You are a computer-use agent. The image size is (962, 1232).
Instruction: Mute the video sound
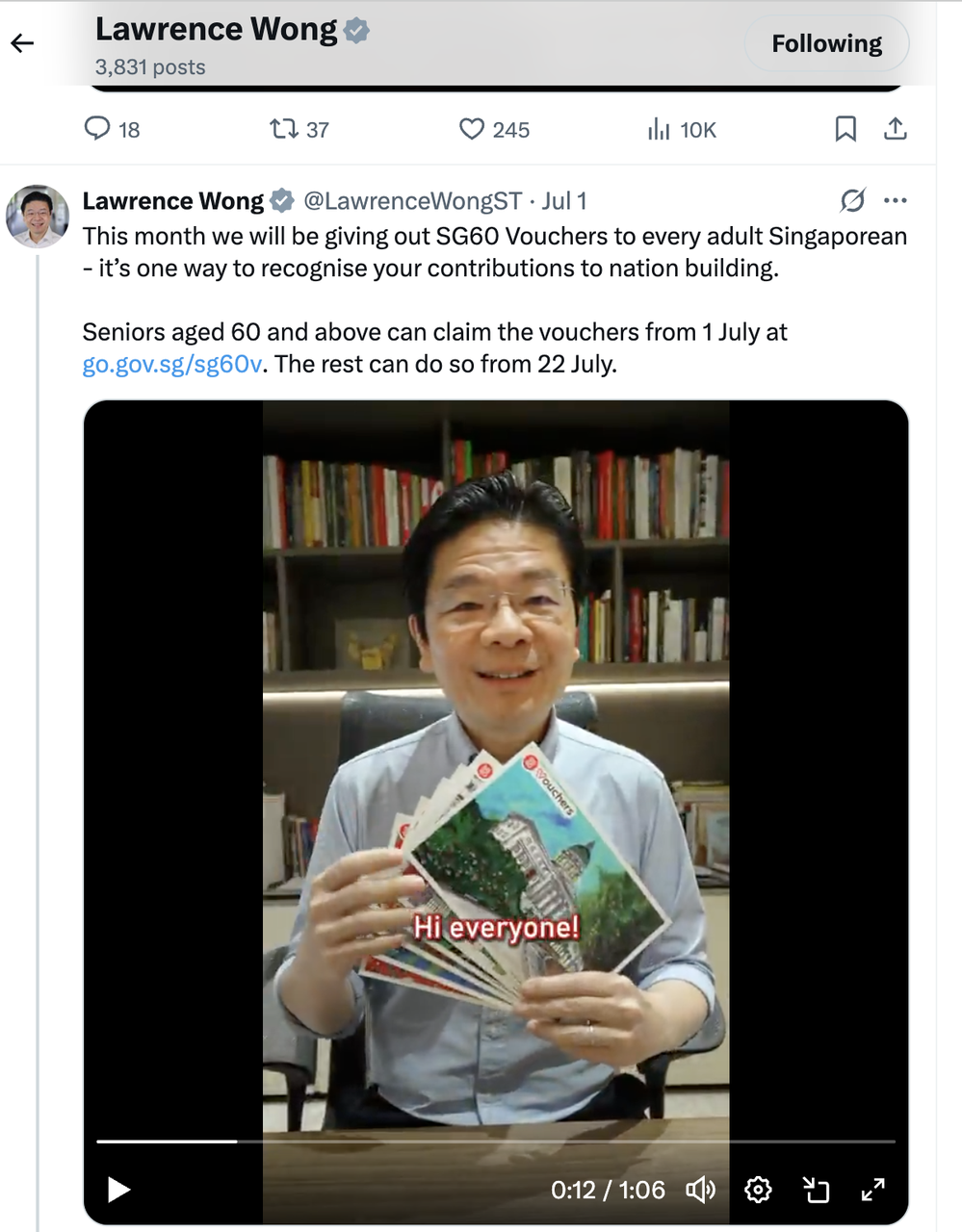(700, 1190)
